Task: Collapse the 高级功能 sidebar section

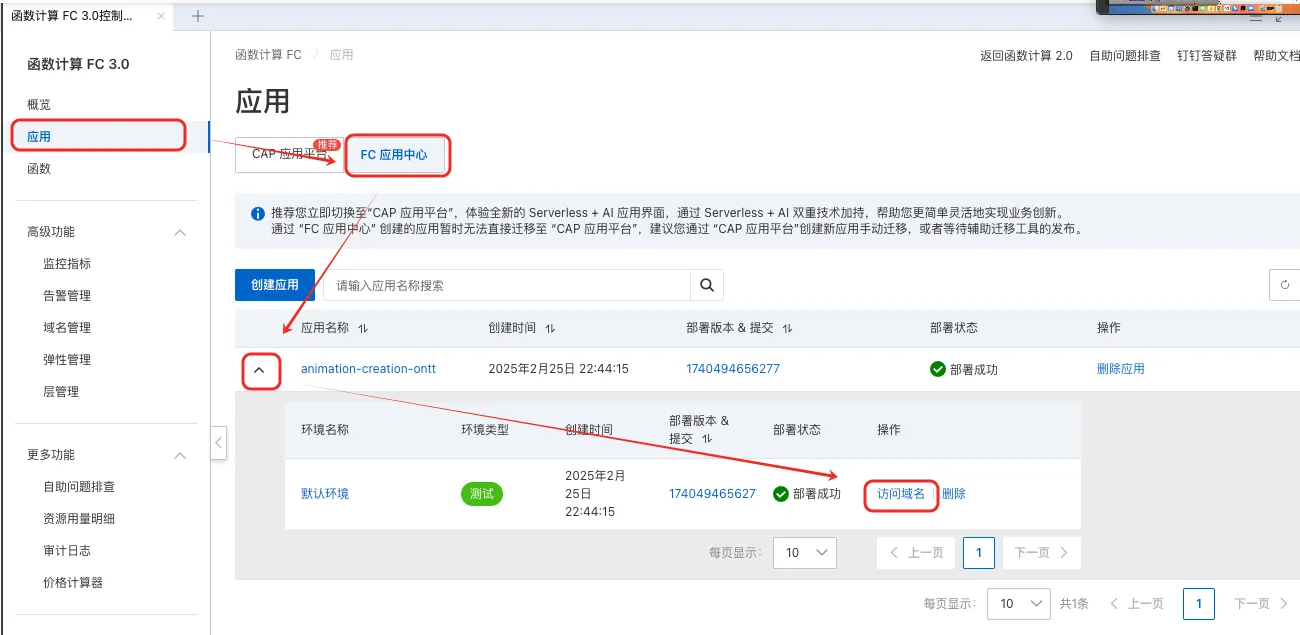Action: [x=180, y=232]
